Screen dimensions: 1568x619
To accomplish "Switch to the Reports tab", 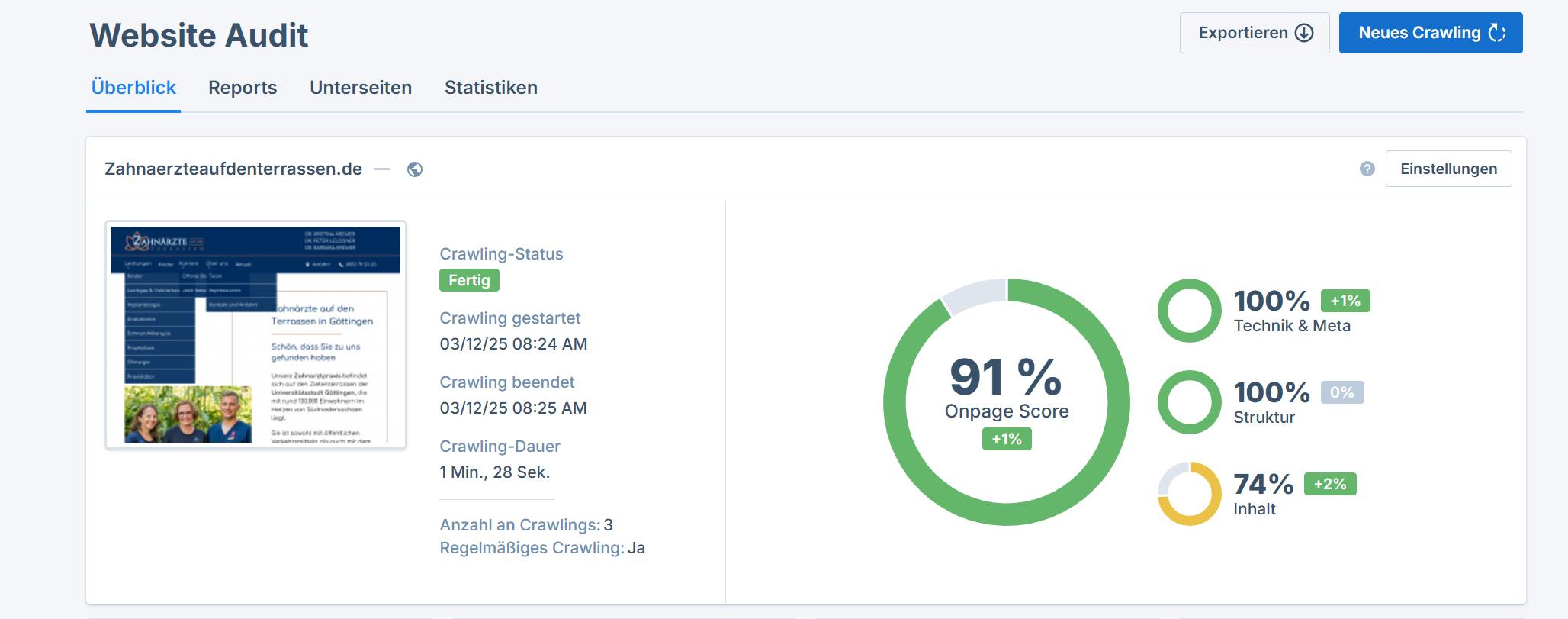I will coord(243,88).
